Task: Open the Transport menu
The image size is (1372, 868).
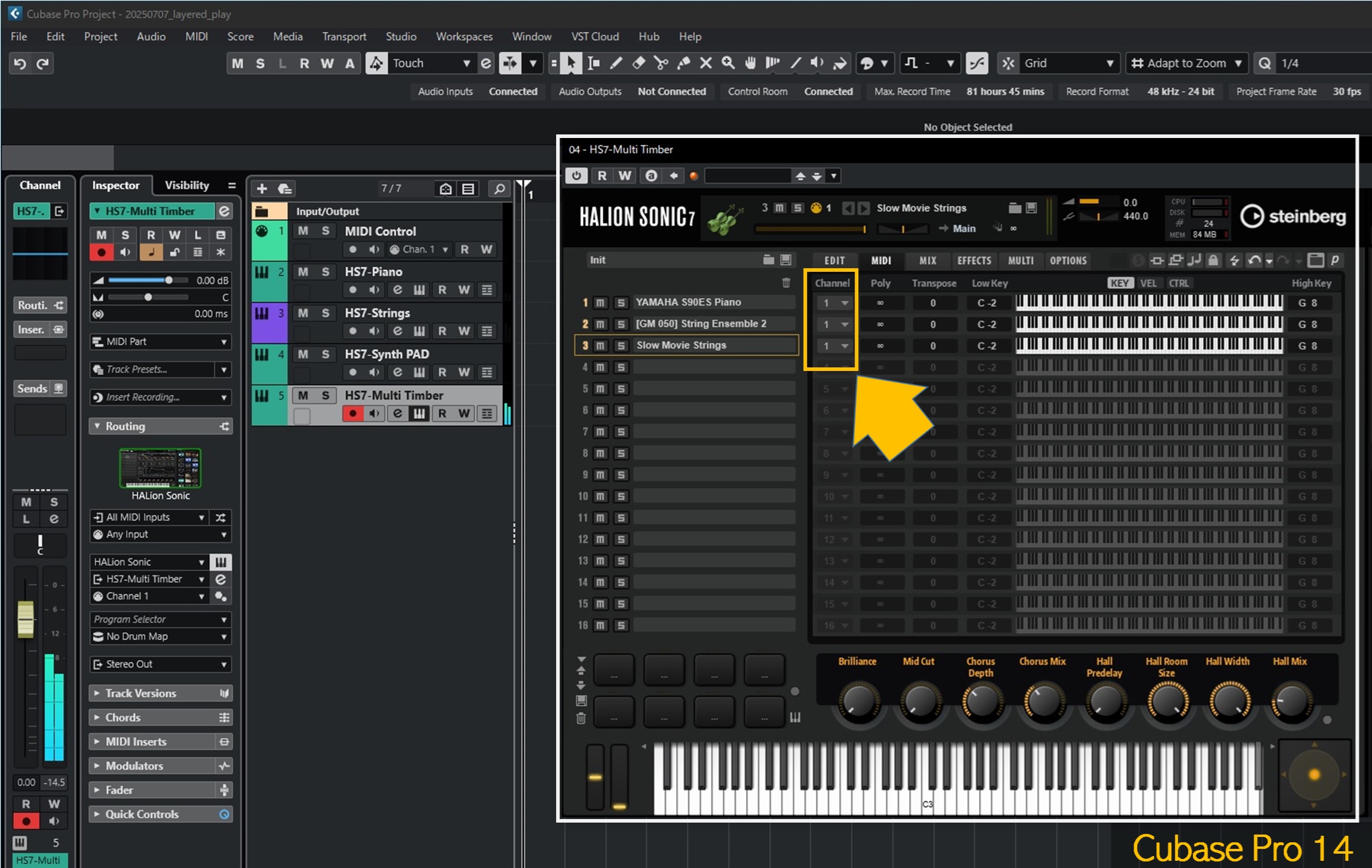Action: pyautogui.click(x=344, y=36)
